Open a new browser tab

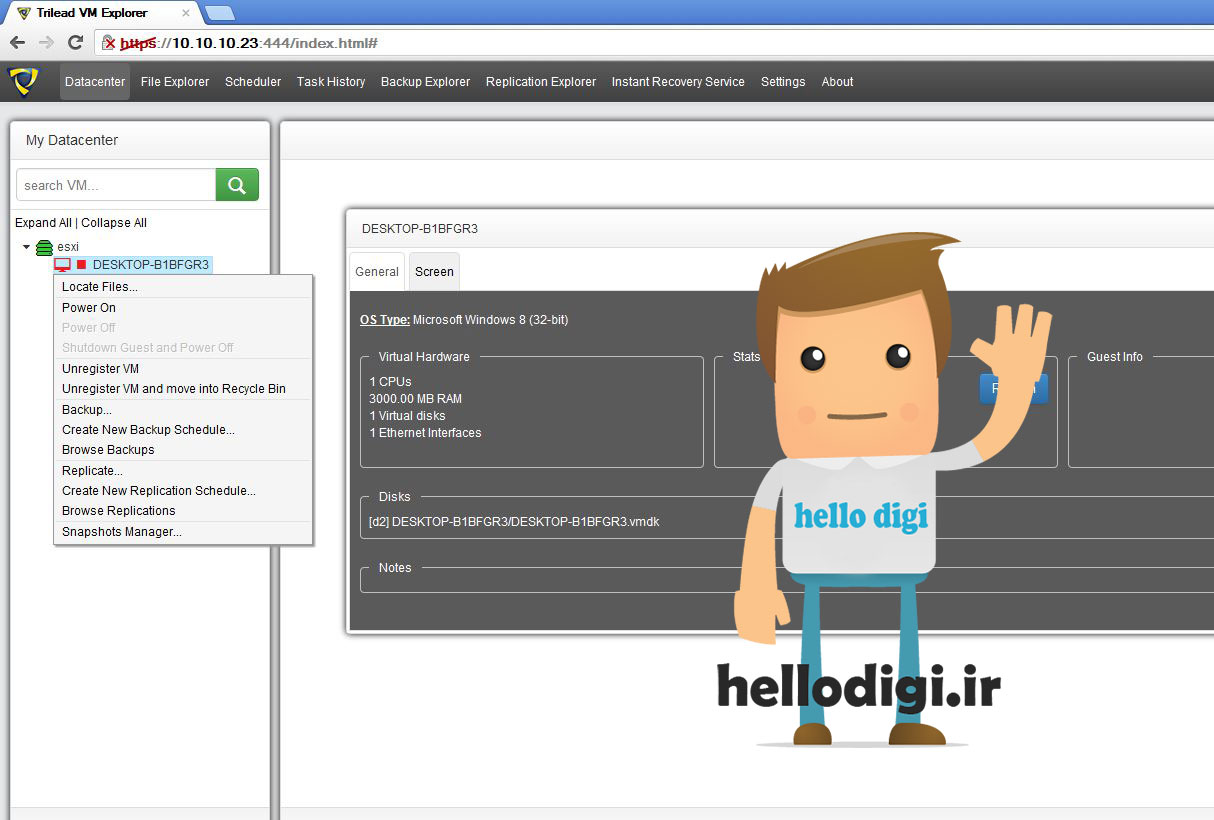pyautogui.click(x=219, y=13)
